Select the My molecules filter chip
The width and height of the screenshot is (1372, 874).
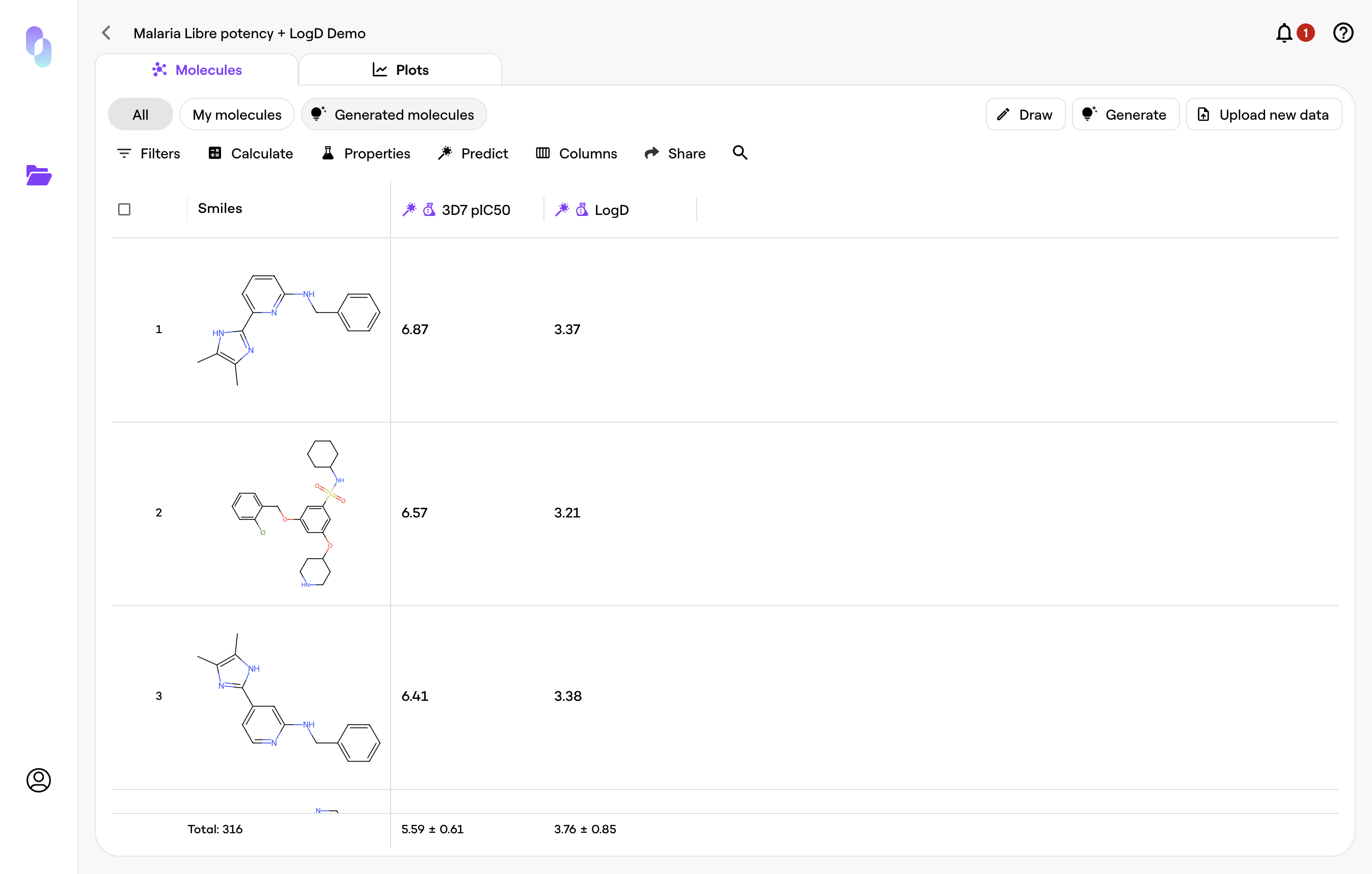[236, 115]
